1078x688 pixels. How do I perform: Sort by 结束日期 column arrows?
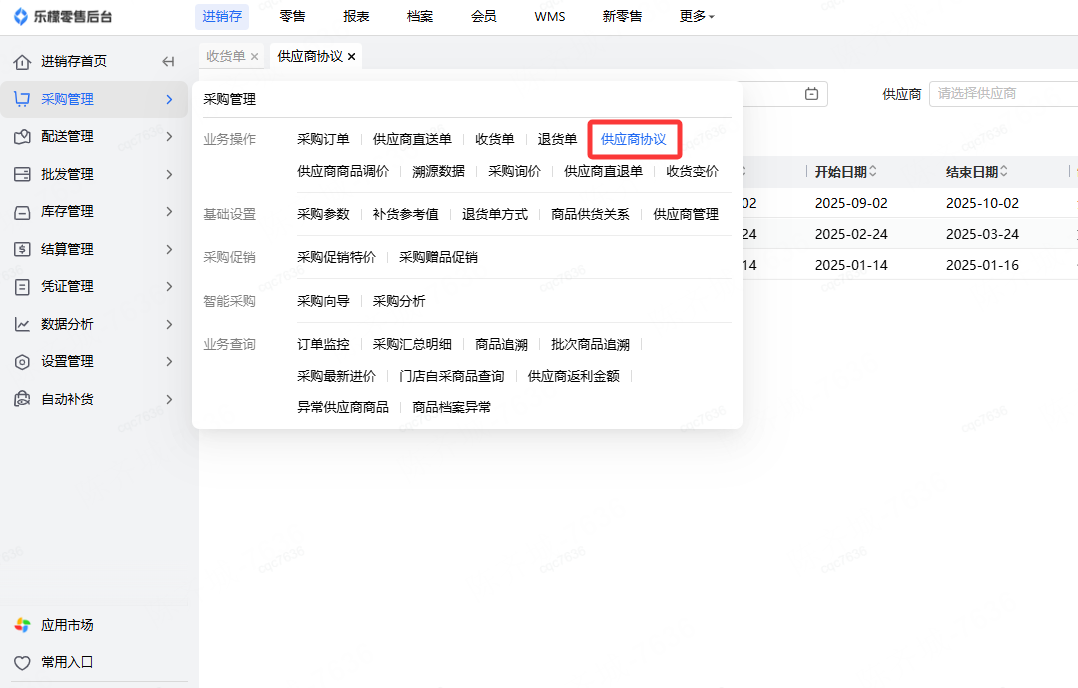(1004, 171)
